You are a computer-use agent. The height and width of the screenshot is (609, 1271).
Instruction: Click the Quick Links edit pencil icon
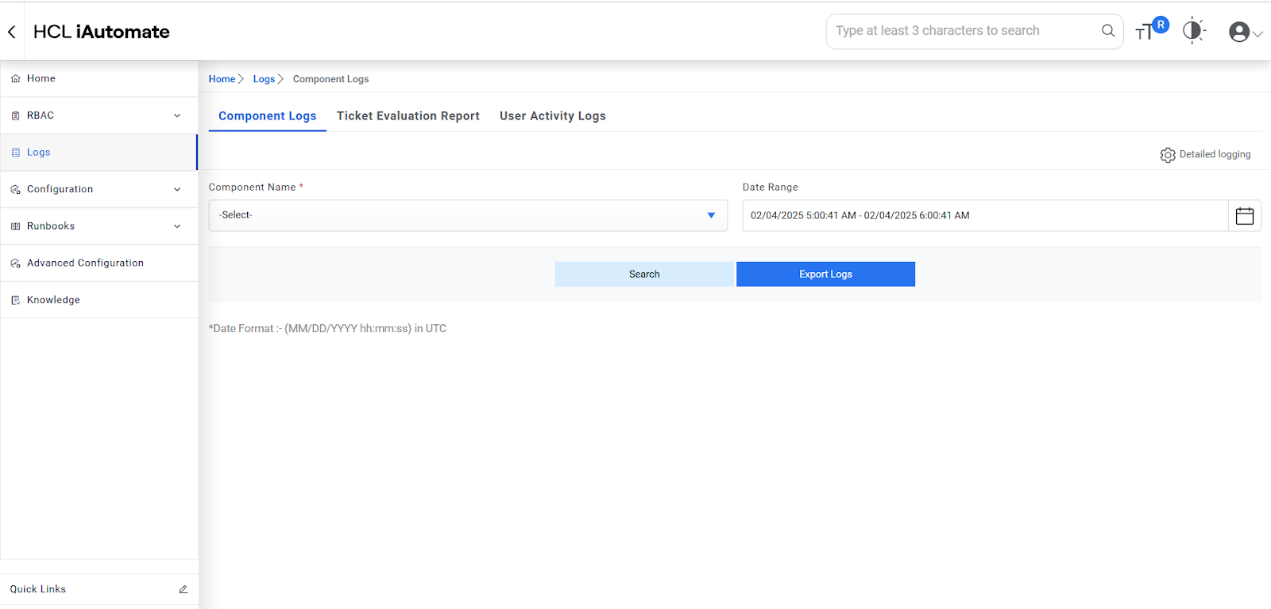[x=183, y=589]
